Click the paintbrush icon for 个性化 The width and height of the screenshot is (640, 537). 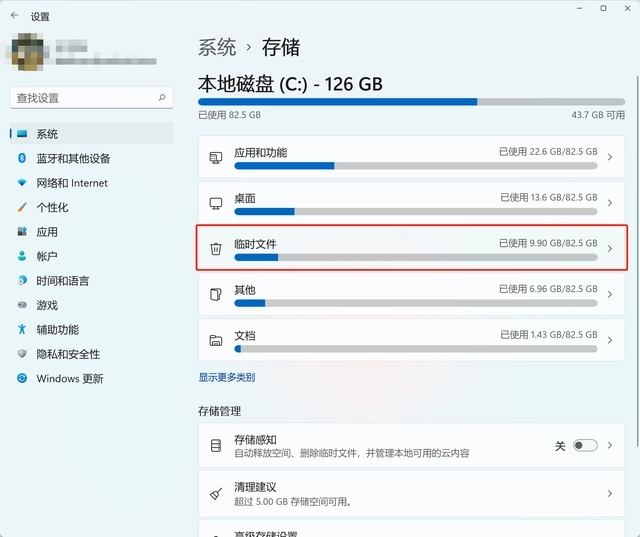point(22,207)
